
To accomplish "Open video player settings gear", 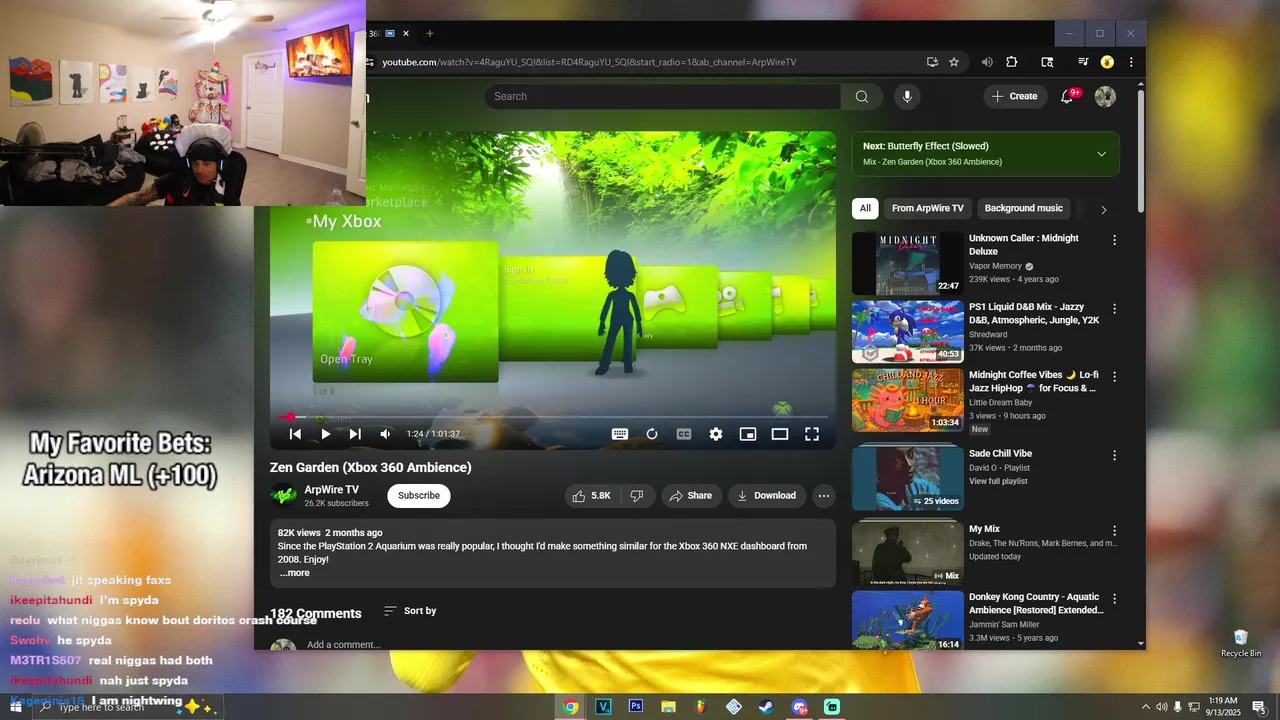I will (x=716, y=434).
